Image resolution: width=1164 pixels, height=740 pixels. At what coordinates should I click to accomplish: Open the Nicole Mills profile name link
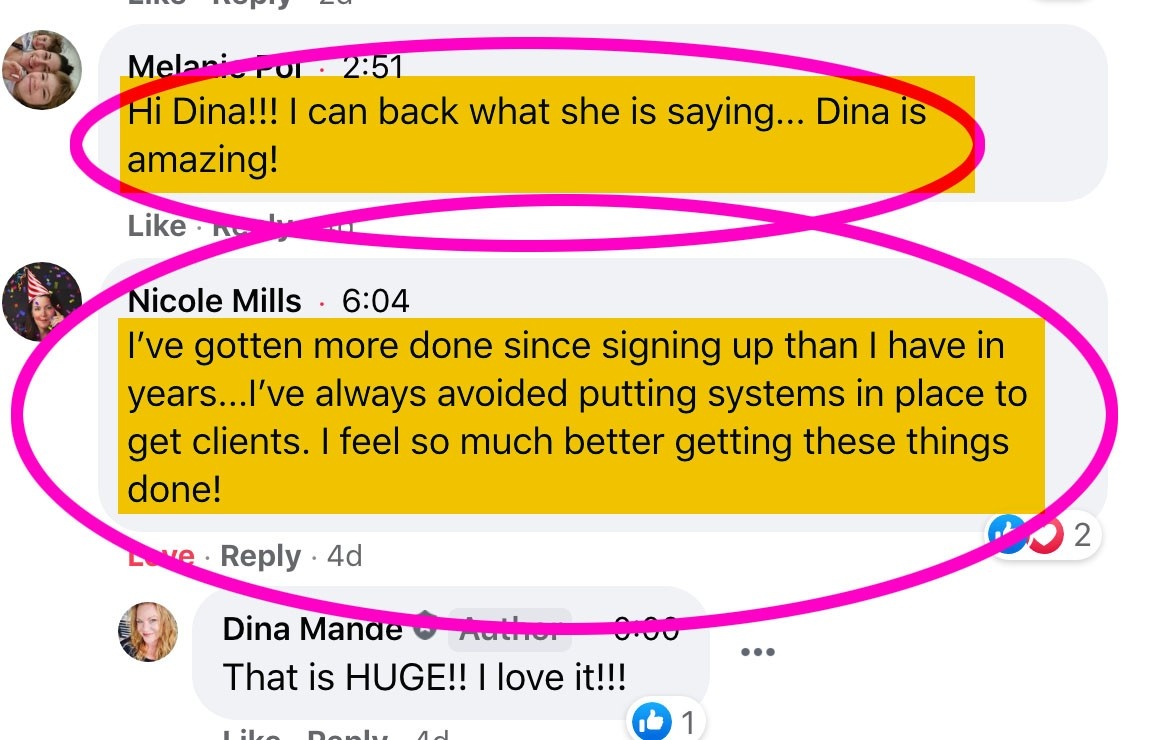(215, 301)
